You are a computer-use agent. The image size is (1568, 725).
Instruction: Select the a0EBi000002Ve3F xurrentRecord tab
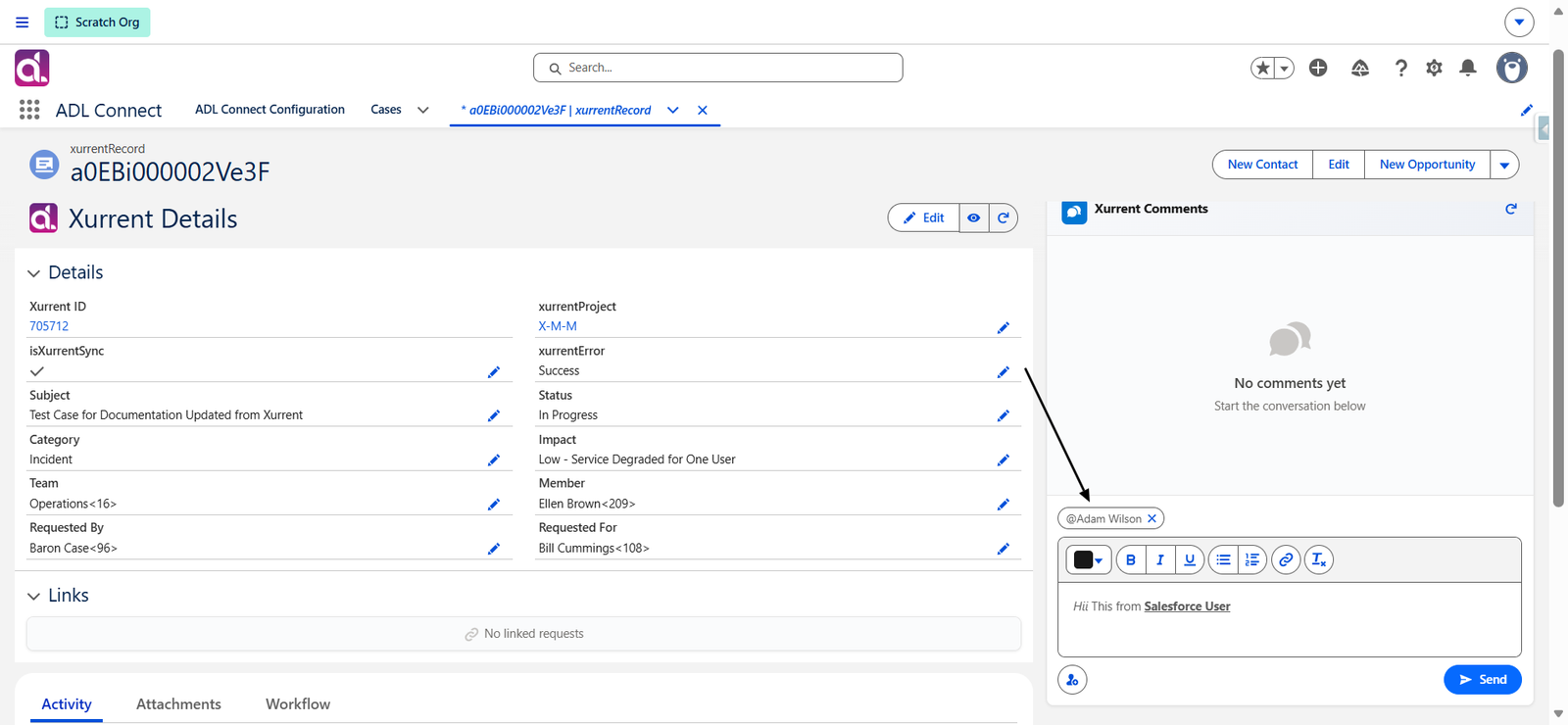click(556, 110)
